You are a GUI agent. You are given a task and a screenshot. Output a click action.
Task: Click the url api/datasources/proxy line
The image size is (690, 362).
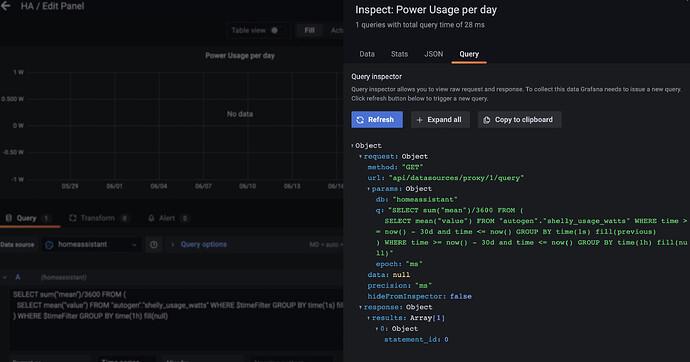[446, 178]
